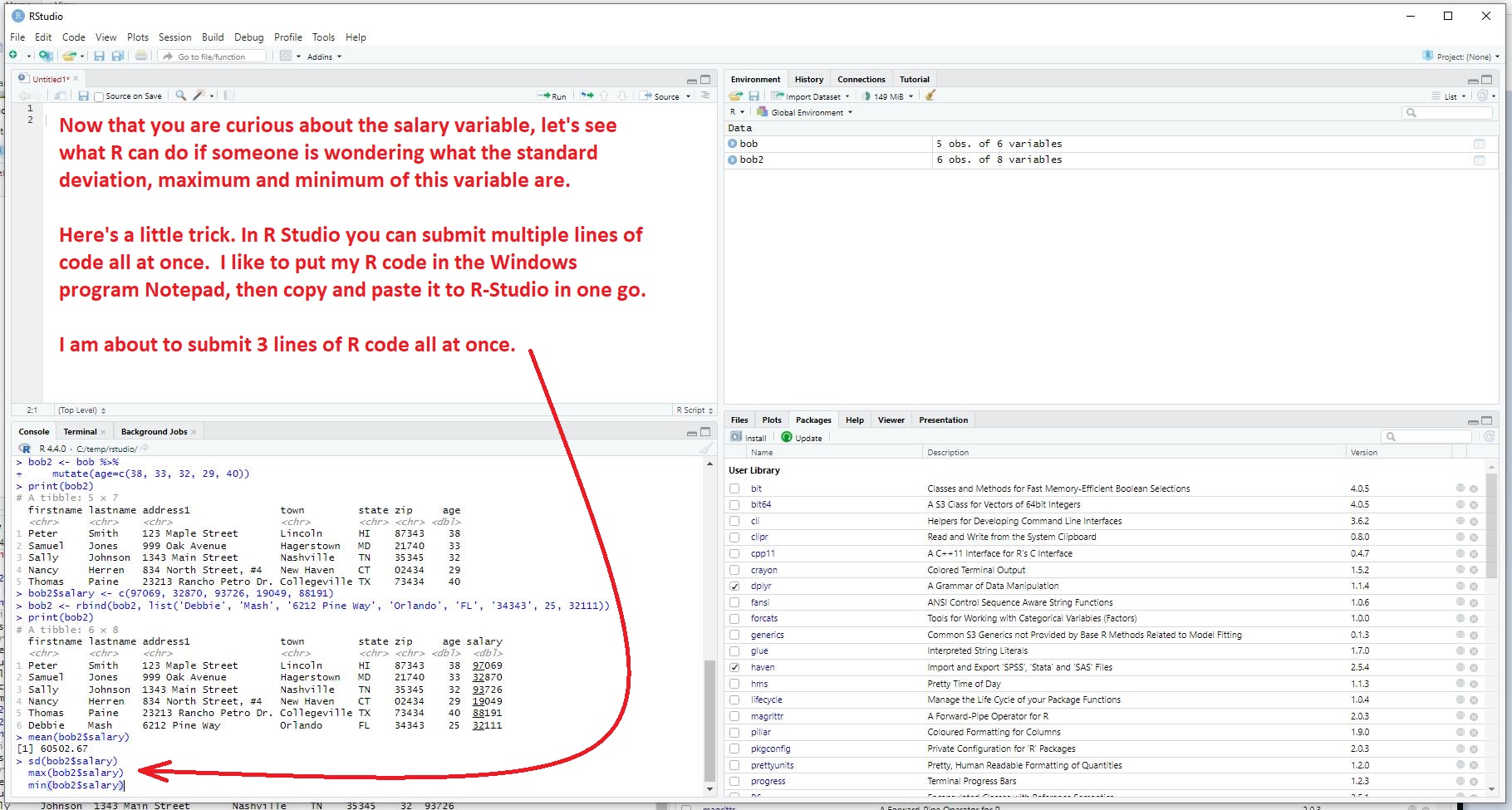Click the find/replace magnifier in editor toolbar
Screen dimensions: 1512x810
click(180, 96)
